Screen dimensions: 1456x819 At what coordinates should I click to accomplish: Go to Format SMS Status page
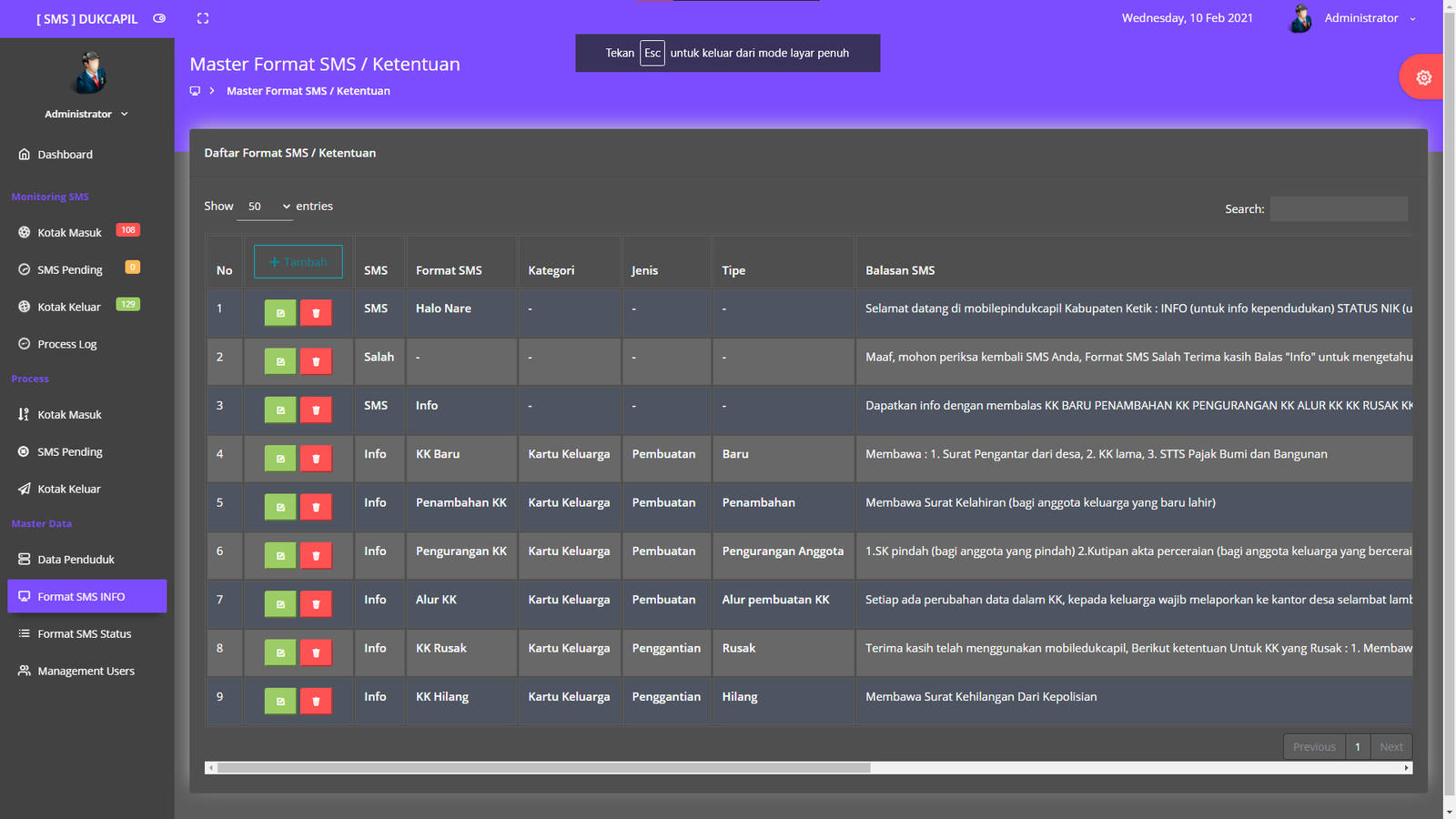tap(84, 634)
